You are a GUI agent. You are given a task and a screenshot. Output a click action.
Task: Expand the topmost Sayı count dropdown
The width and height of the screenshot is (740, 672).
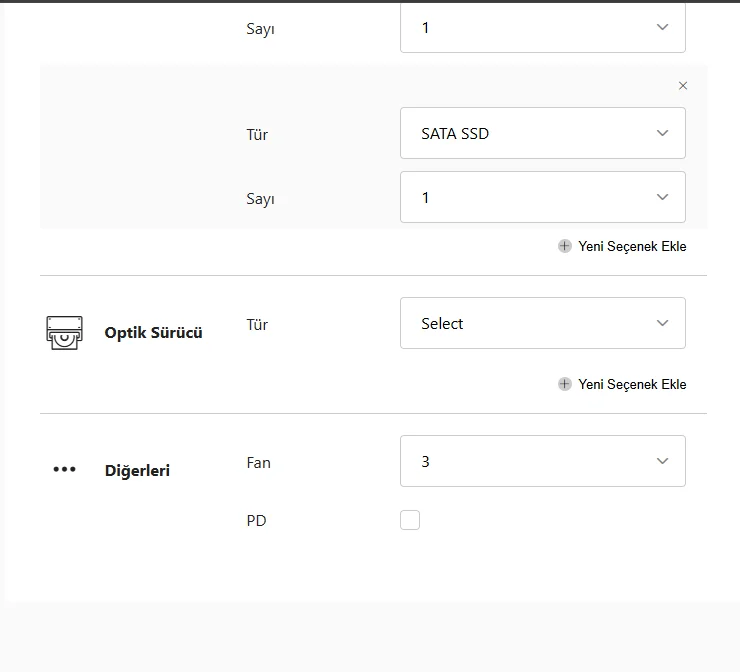542,28
